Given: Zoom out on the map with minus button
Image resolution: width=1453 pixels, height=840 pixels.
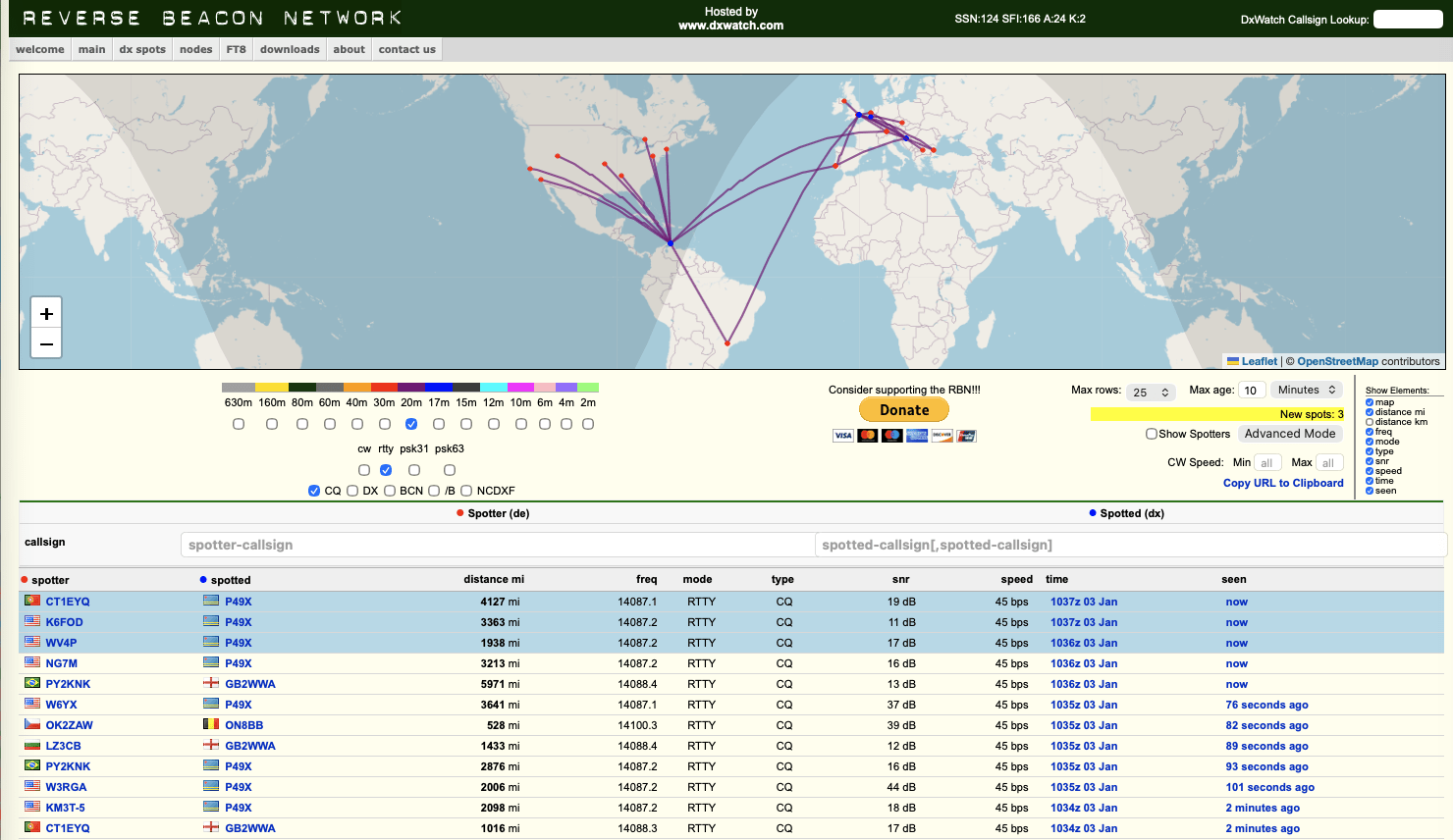Looking at the screenshot, I should pos(46,343).
